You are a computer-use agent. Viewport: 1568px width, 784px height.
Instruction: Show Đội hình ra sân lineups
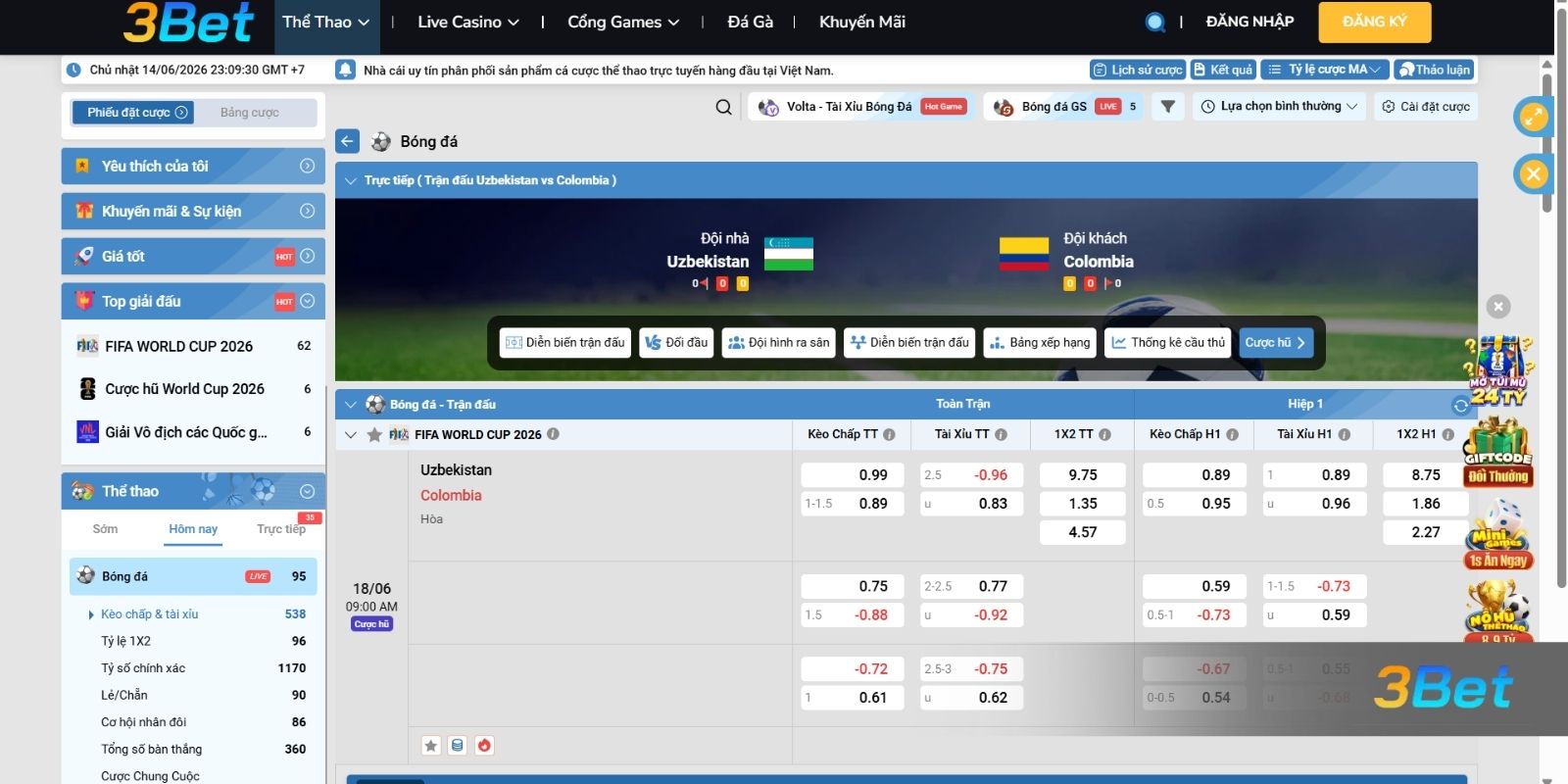(778, 343)
